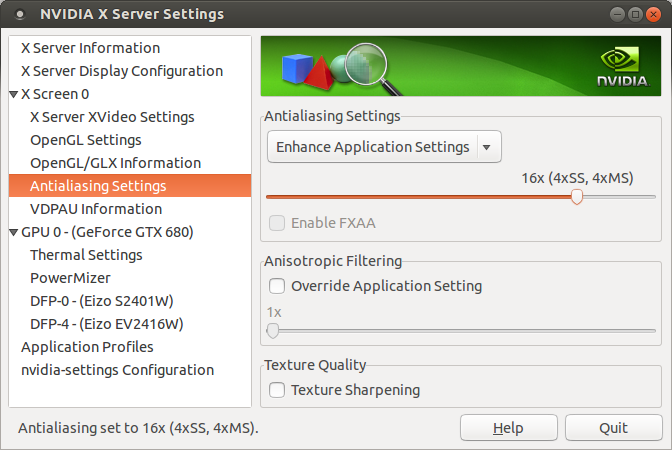
Task: Collapse the GPU 0 GeForce GTX 680 node
Action: (13, 232)
